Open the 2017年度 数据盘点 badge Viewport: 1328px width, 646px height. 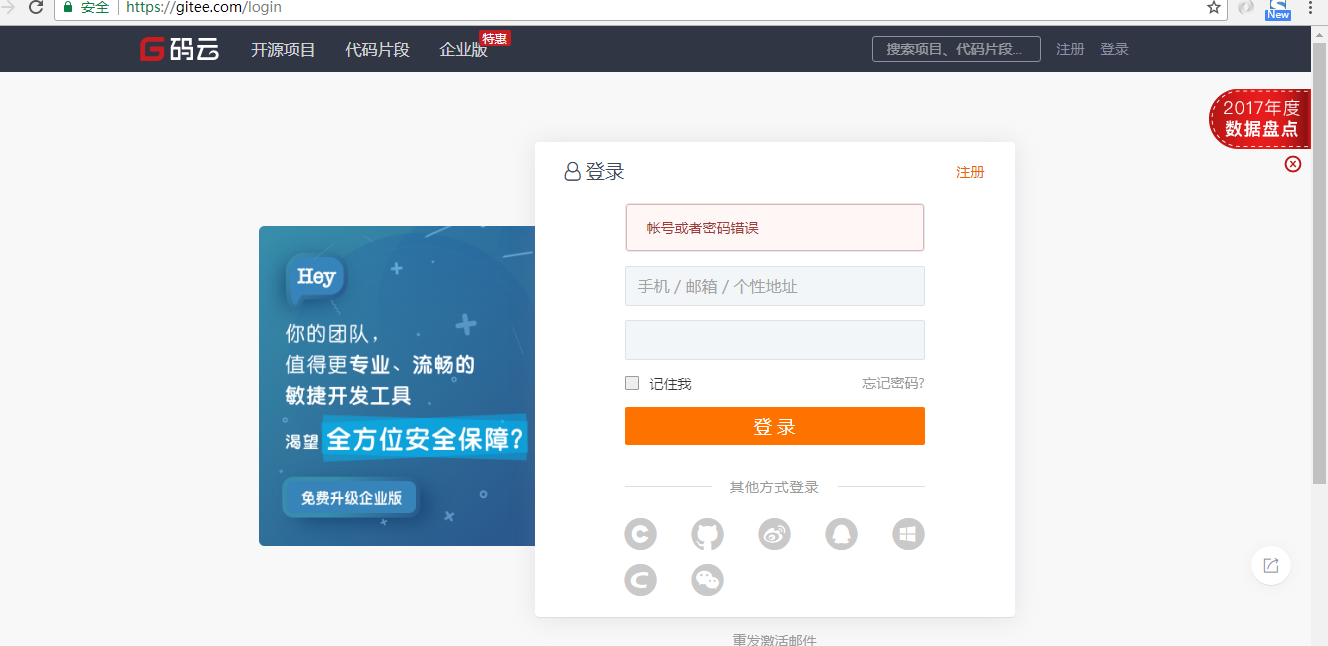(1261, 119)
